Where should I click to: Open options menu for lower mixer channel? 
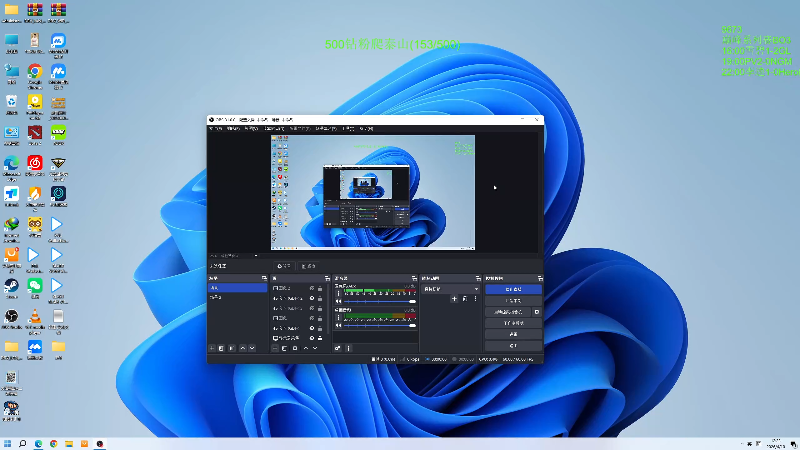(338, 317)
